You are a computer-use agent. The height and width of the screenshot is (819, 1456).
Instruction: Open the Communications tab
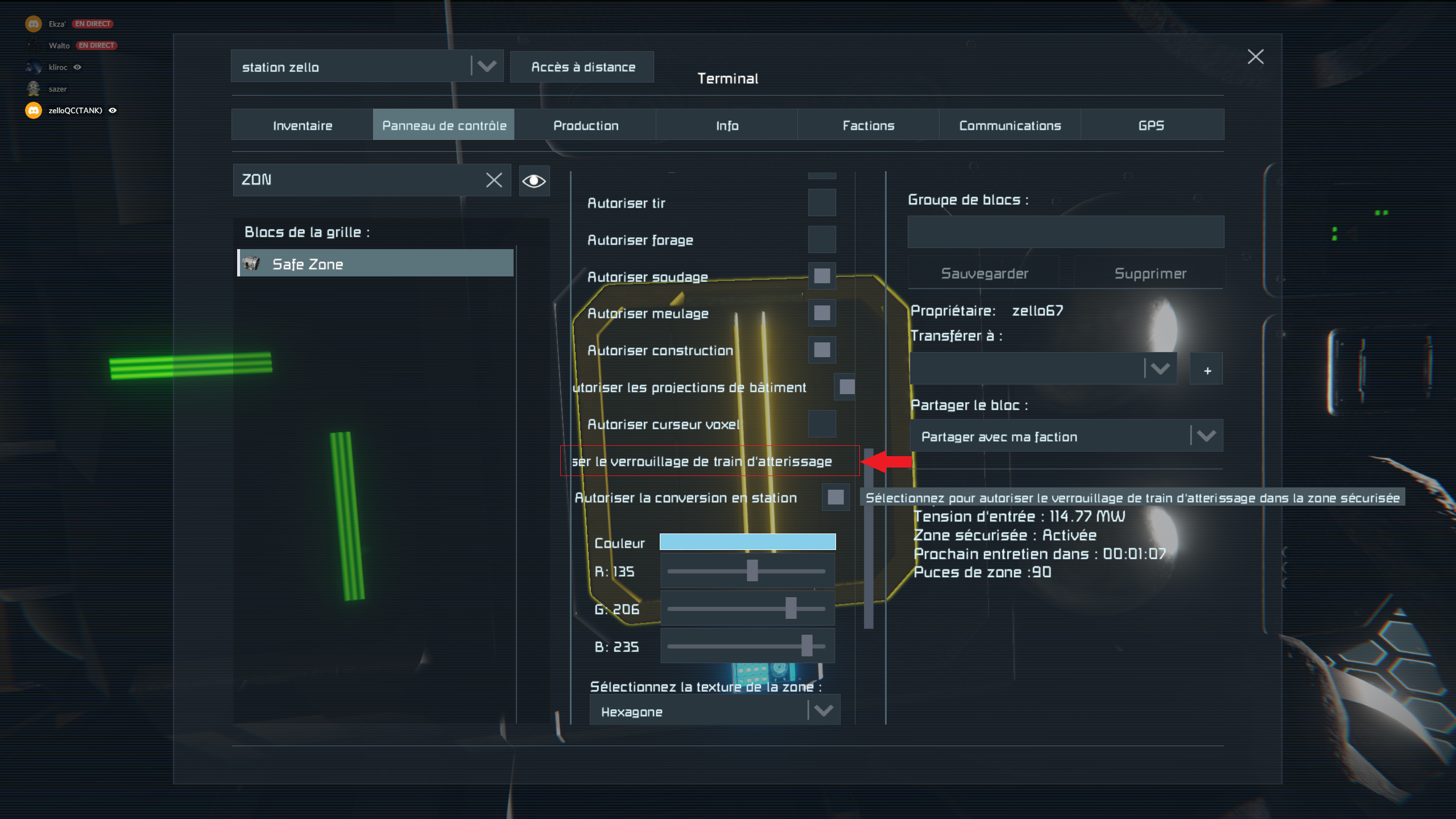pos(1010,125)
